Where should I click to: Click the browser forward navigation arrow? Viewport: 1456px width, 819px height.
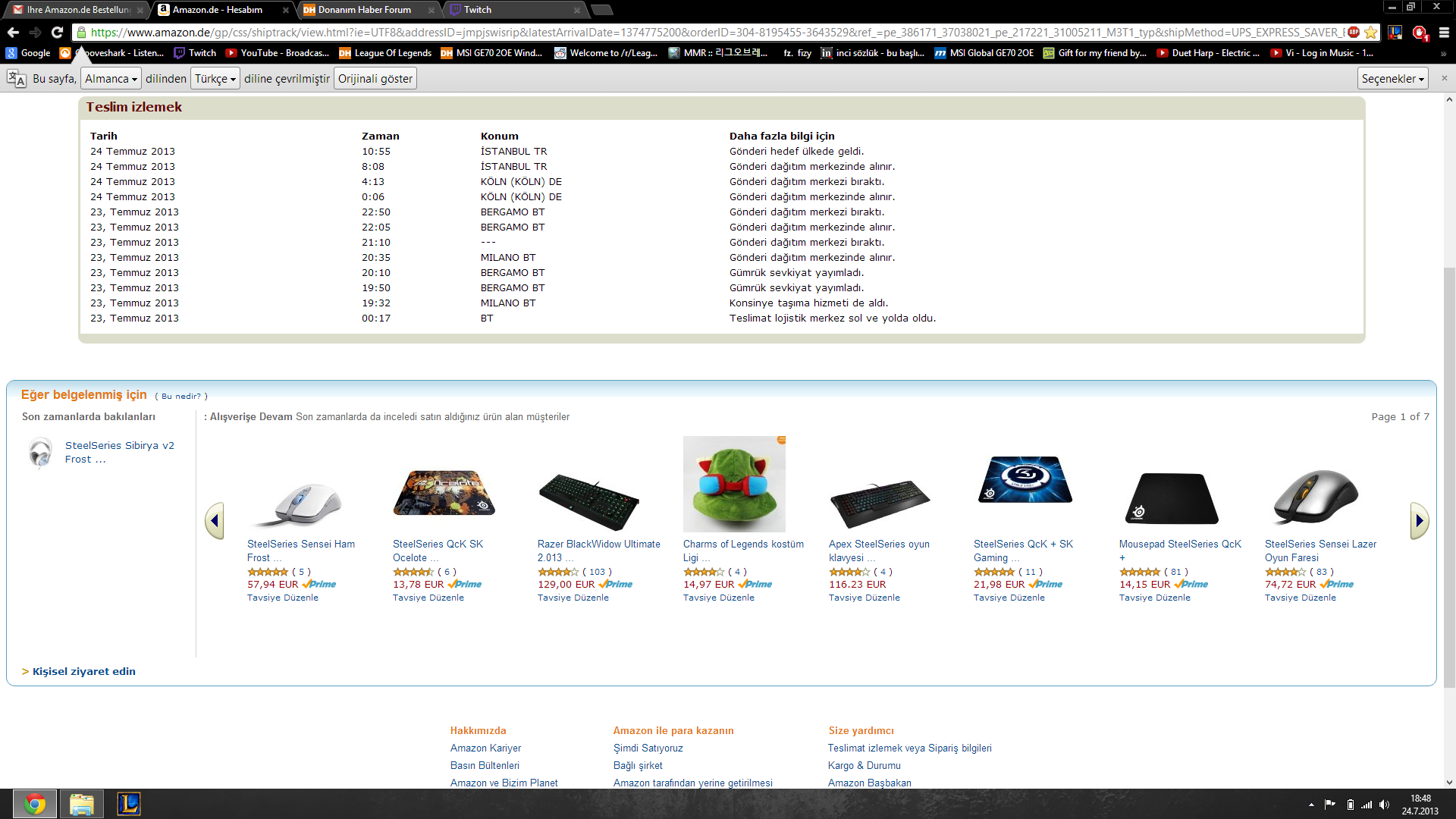coord(36,33)
